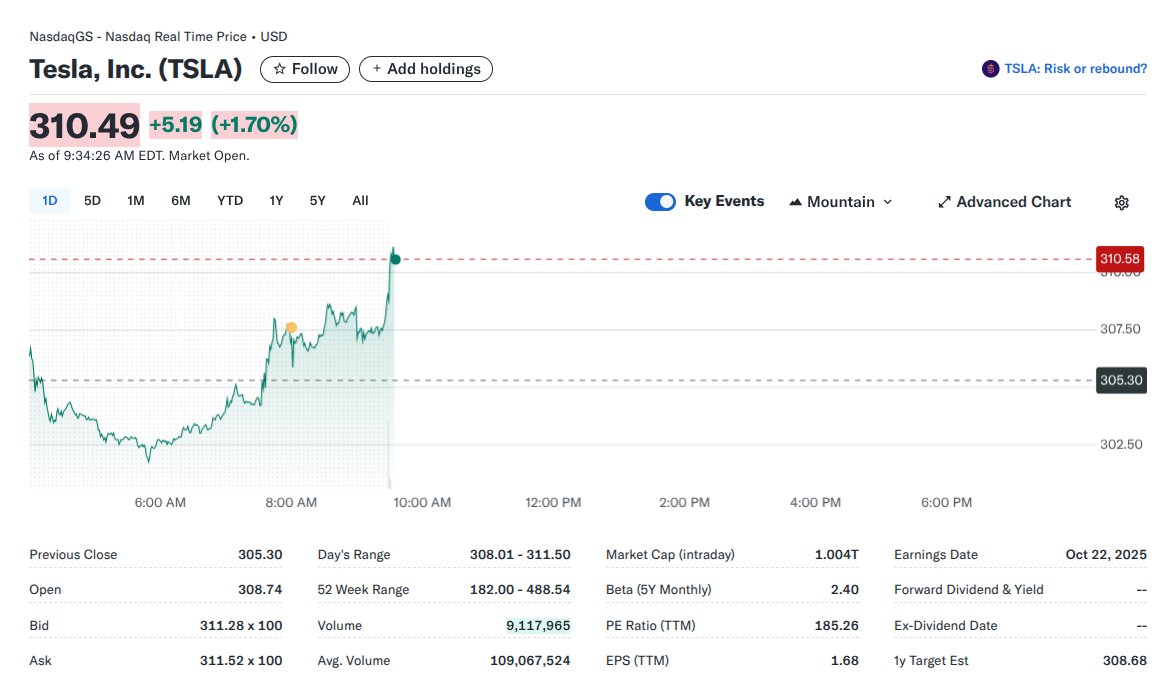The width and height of the screenshot is (1173, 689).
Task: Click the 310.49 current price
Action: tap(85, 125)
